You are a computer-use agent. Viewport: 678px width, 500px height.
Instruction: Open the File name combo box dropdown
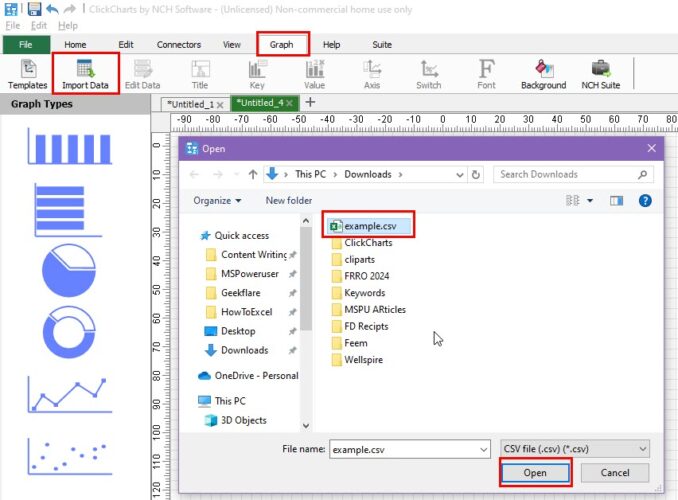point(483,450)
